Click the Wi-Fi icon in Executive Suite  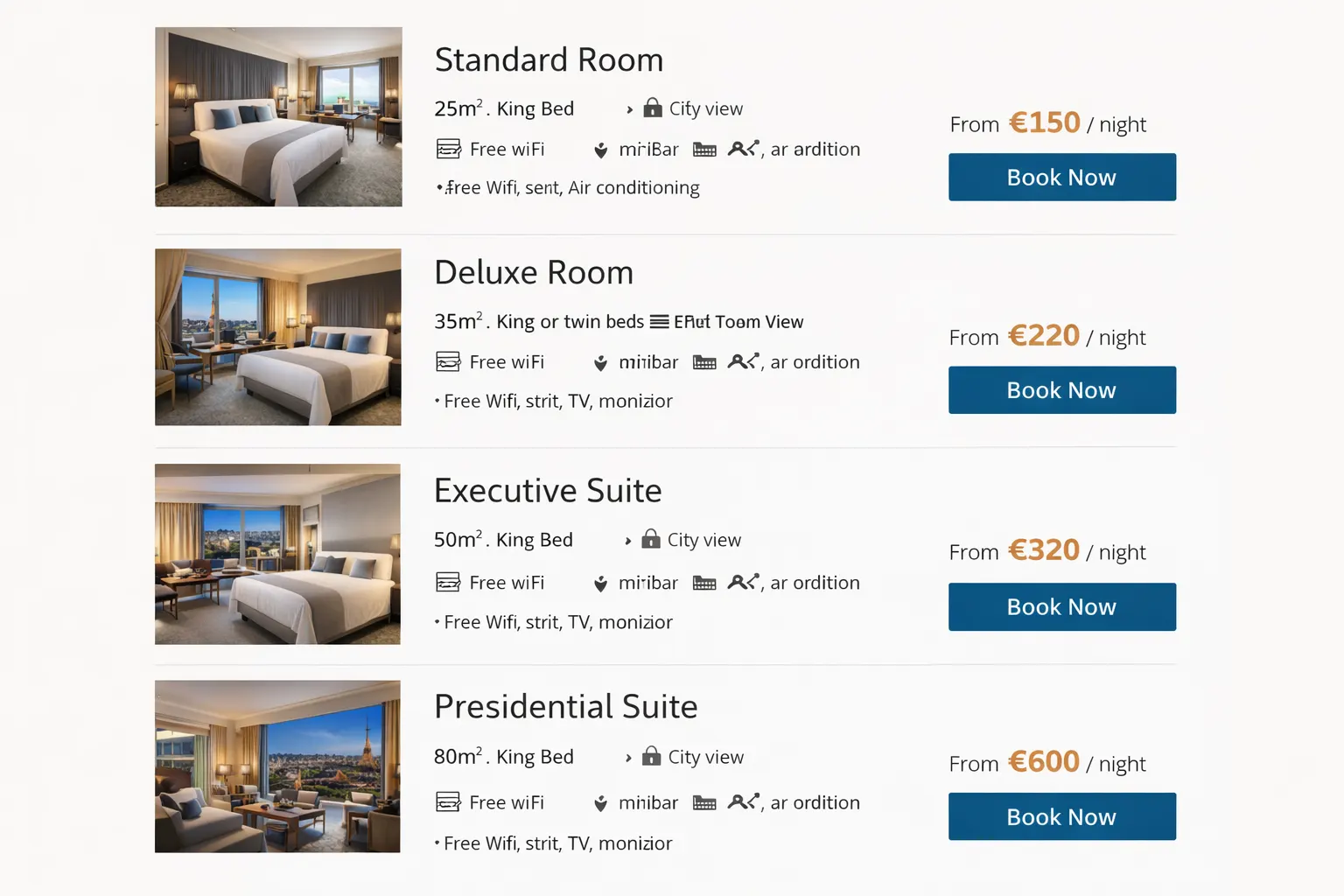(x=448, y=583)
